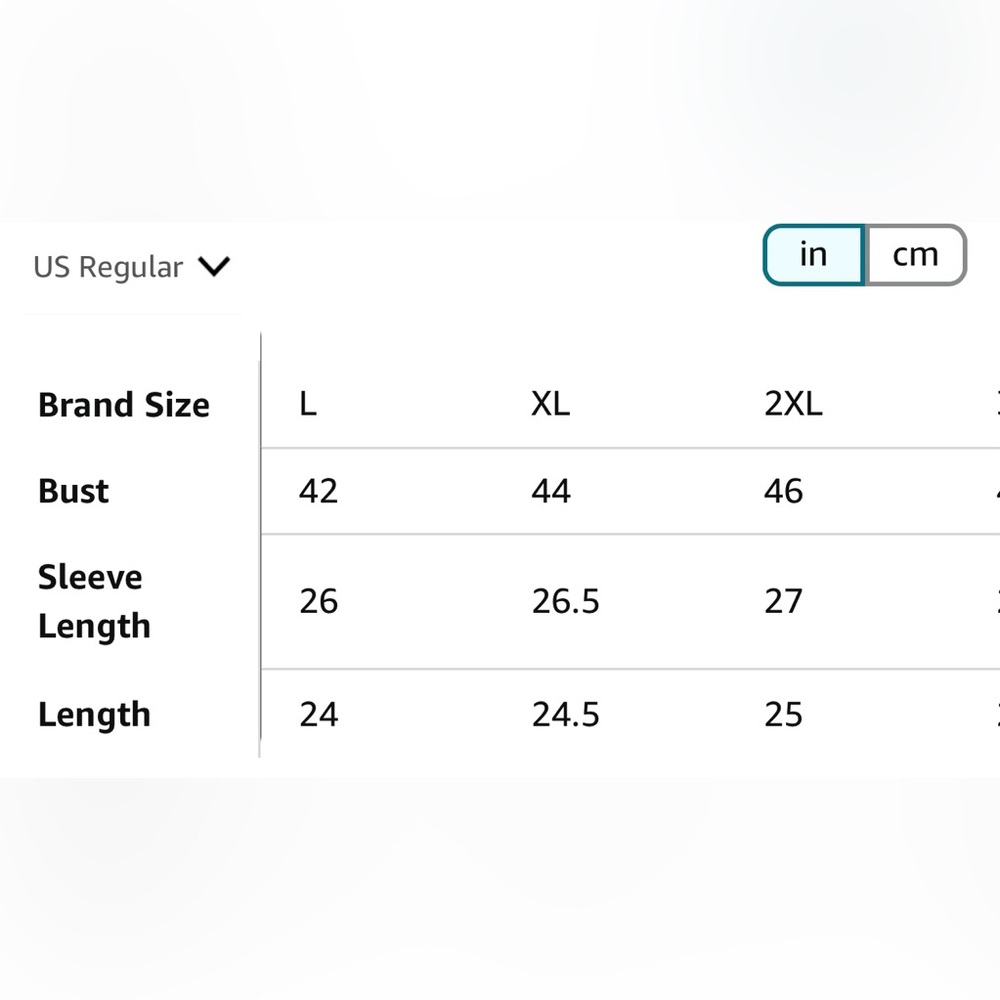Click sleeve length value 26
The image size is (1000, 1000).
(318, 601)
